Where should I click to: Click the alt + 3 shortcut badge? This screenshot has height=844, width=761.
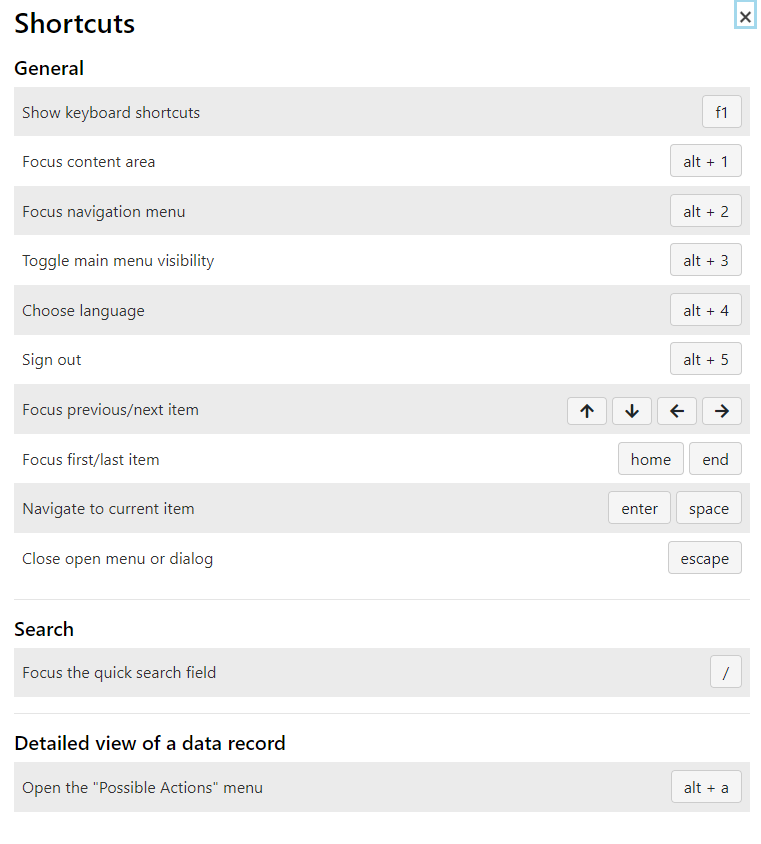pyautogui.click(x=706, y=261)
